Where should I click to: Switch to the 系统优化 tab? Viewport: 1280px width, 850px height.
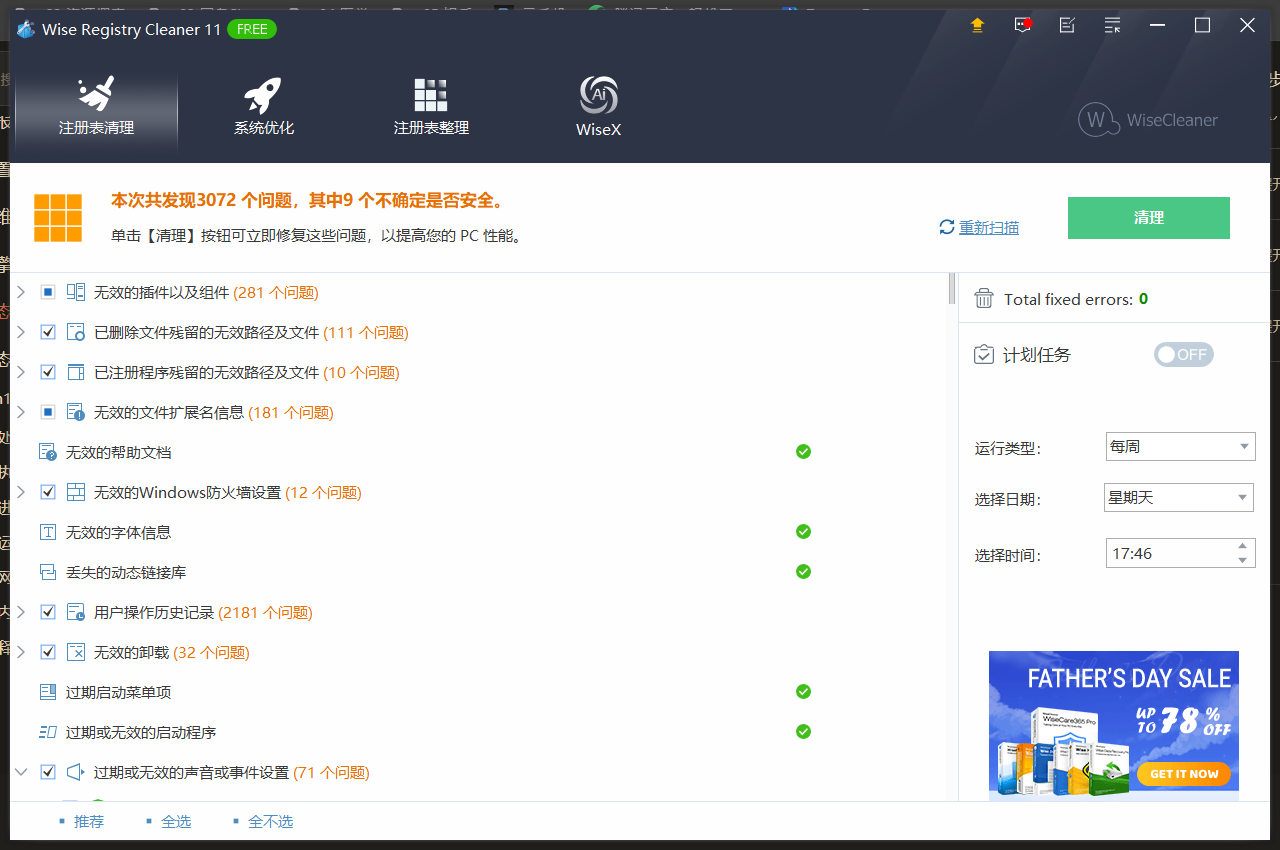(264, 107)
